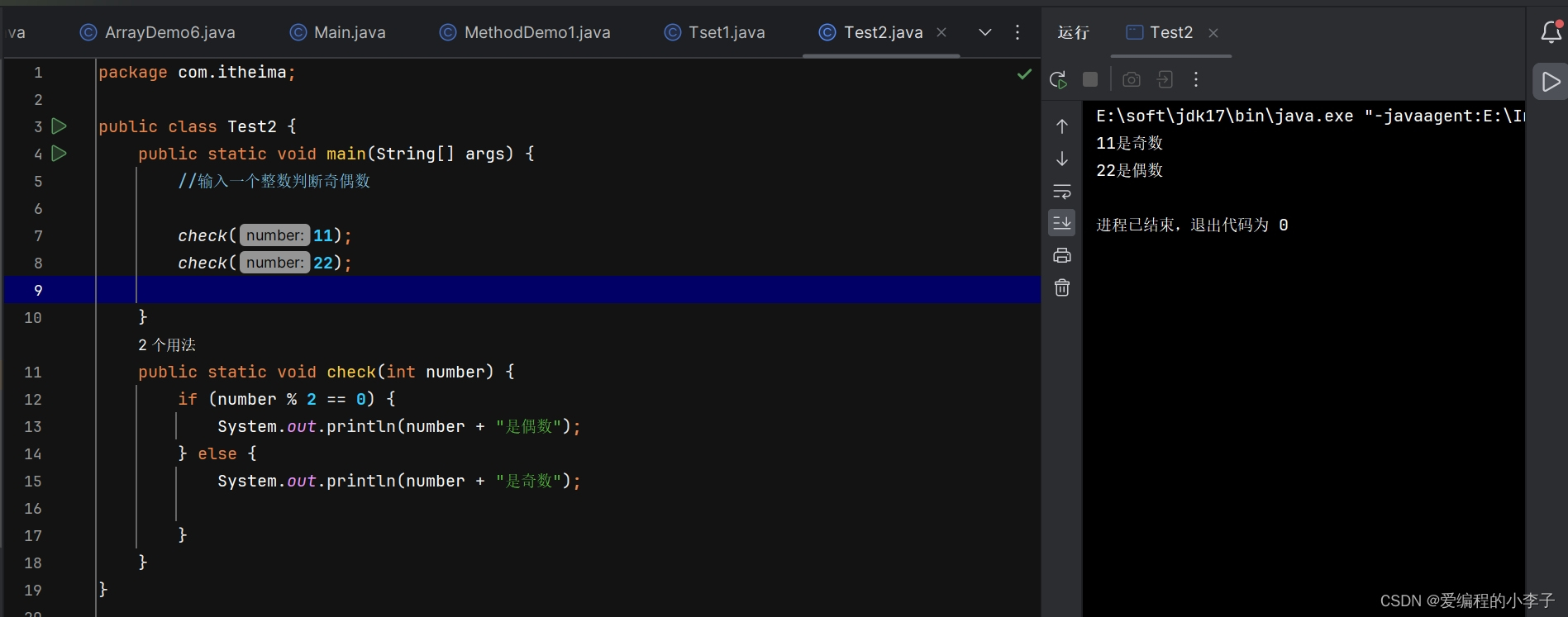Open the Main.java editor tab
This screenshot has width=1568, height=617.
point(338,32)
